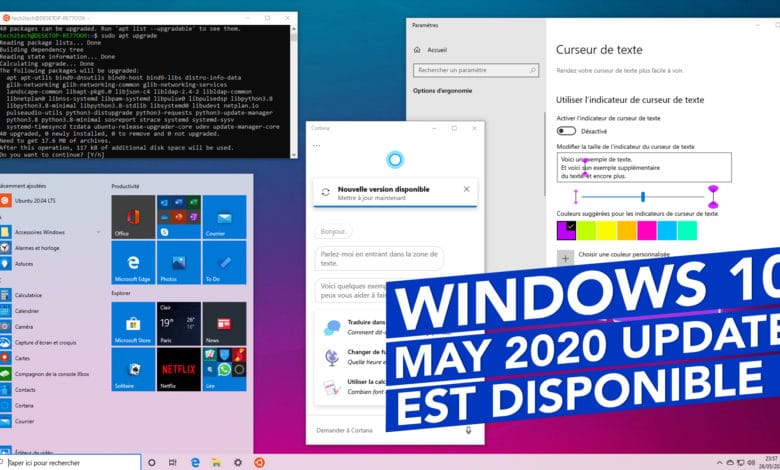The image size is (780, 470).
Task: Select the lime green cursor indicator color
Action: tap(586, 231)
